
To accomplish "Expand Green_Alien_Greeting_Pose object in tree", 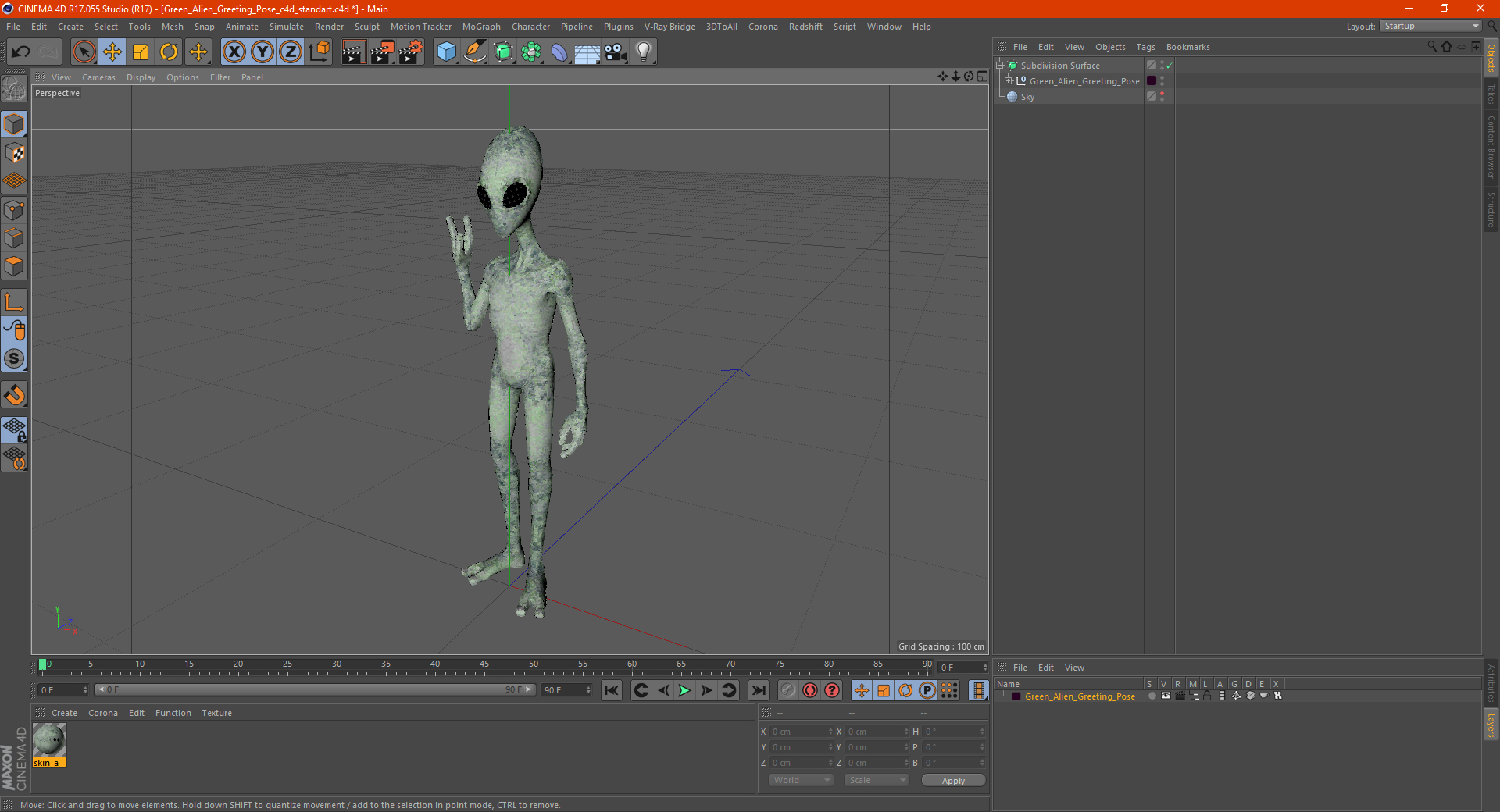I will 1009,80.
